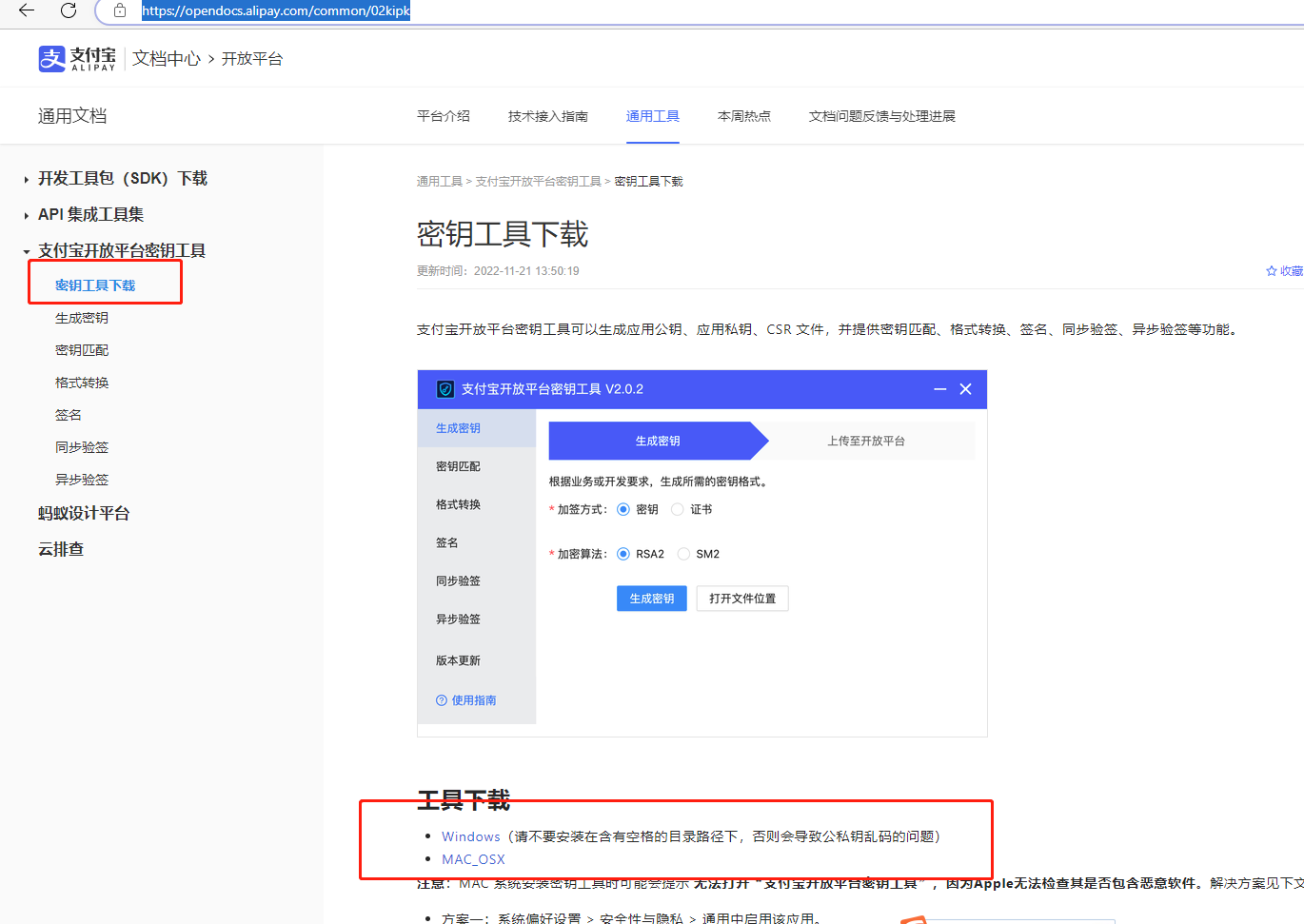Image resolution: width=1304 pixels, height=924 pixels.
Task: Click the star 收藏 favorite icon
Action: 1272,271
